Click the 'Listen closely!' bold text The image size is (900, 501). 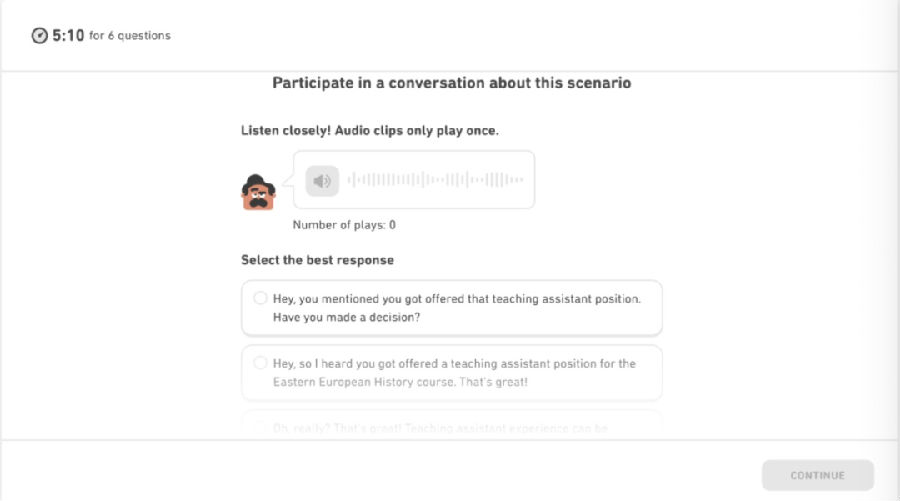(x=286, y=130)
